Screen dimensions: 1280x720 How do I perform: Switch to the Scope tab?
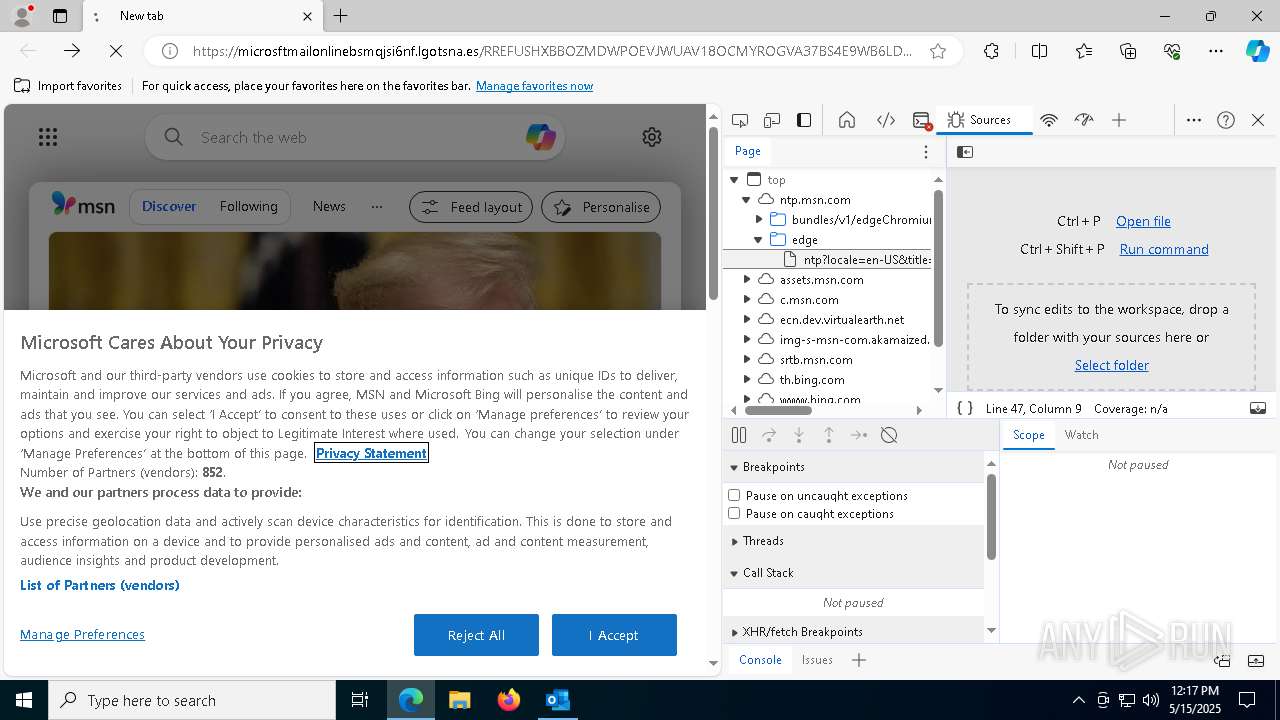click(x=1028, y=435)
